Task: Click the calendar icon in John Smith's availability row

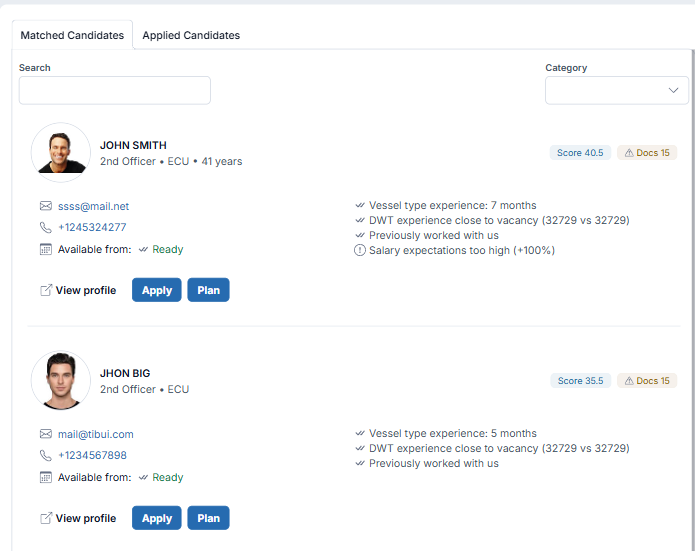Action: pos(46,249)
